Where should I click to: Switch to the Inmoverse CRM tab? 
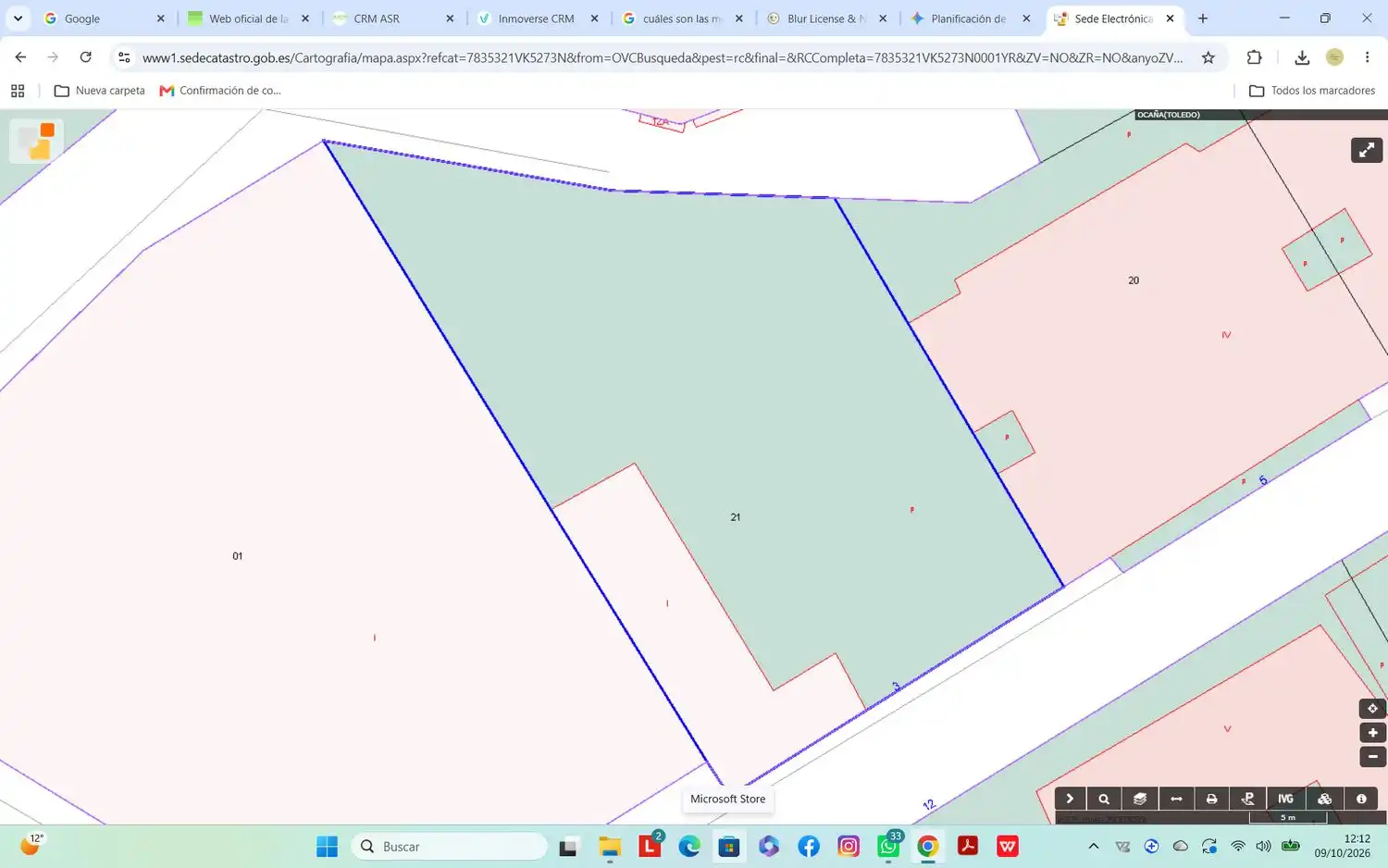point(539,19)
